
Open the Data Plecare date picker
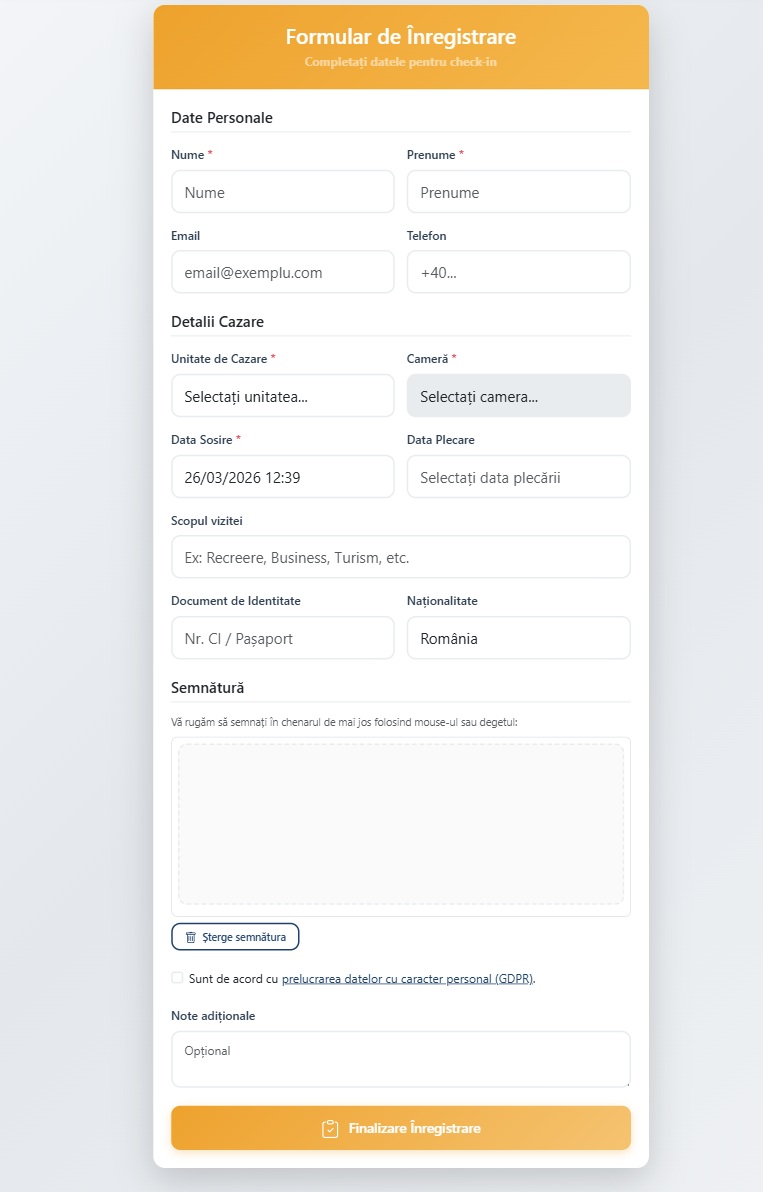(x=518, y=477)
